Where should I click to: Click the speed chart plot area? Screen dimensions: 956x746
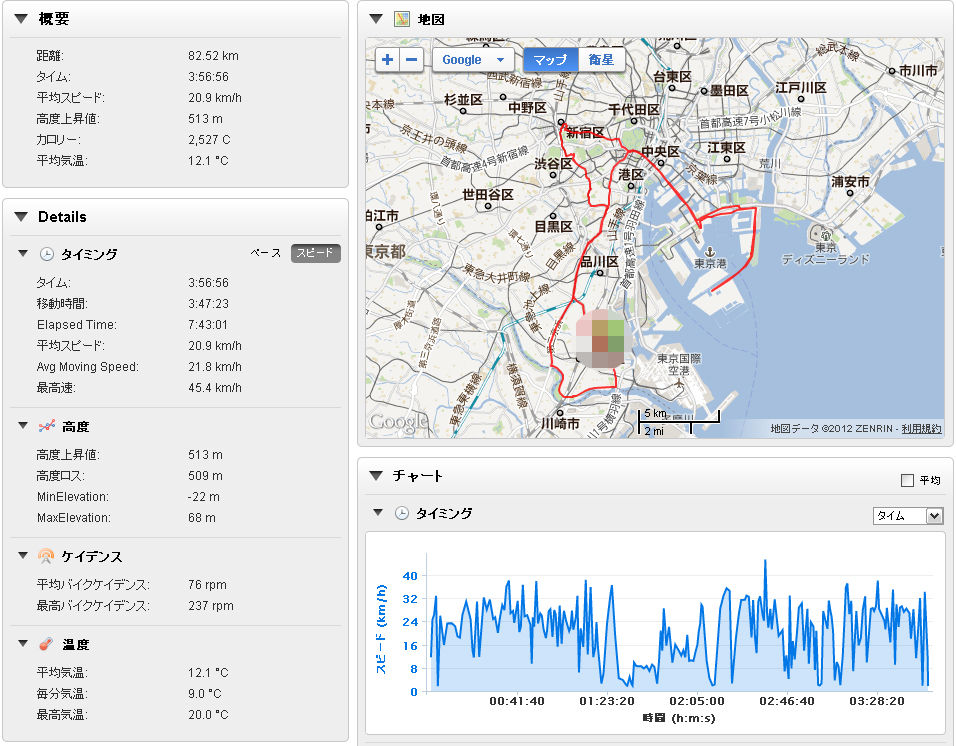coord(680,622)
